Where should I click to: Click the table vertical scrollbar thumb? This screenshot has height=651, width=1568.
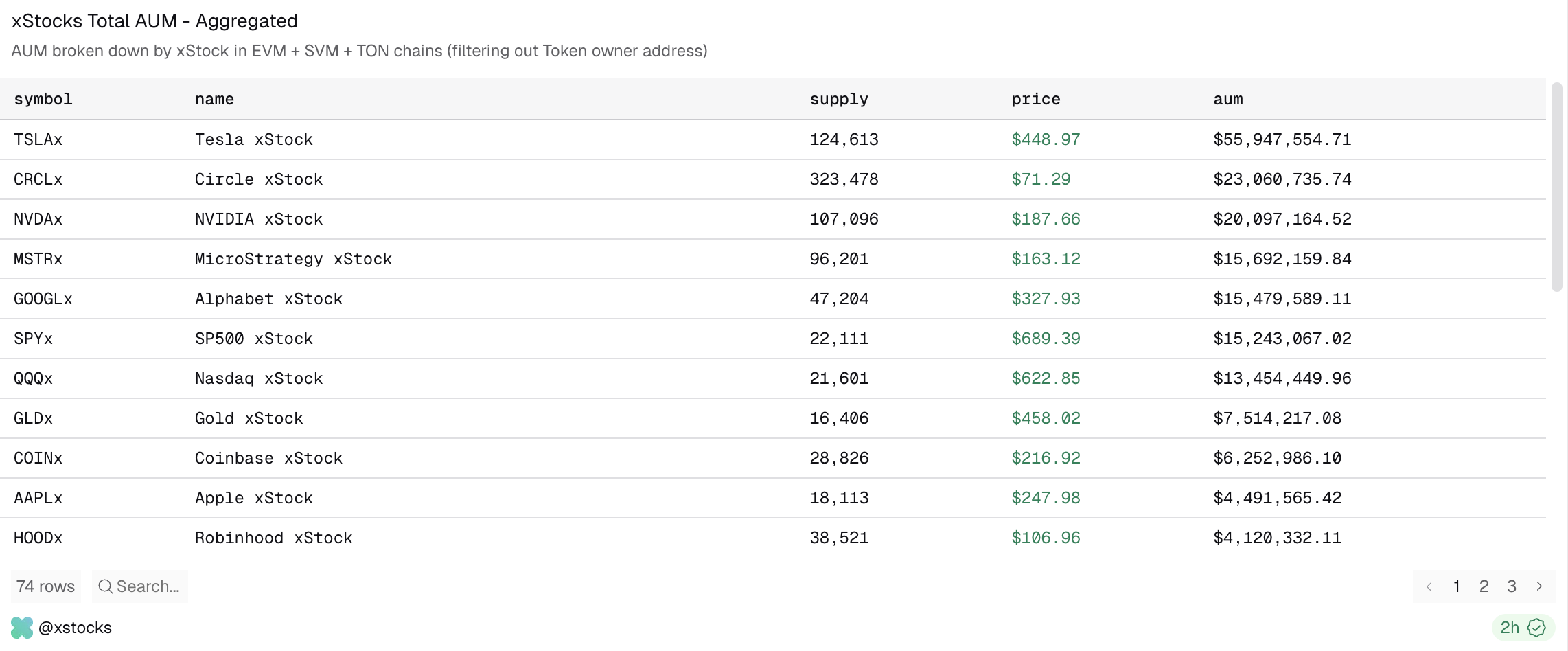pos(1556,187)
